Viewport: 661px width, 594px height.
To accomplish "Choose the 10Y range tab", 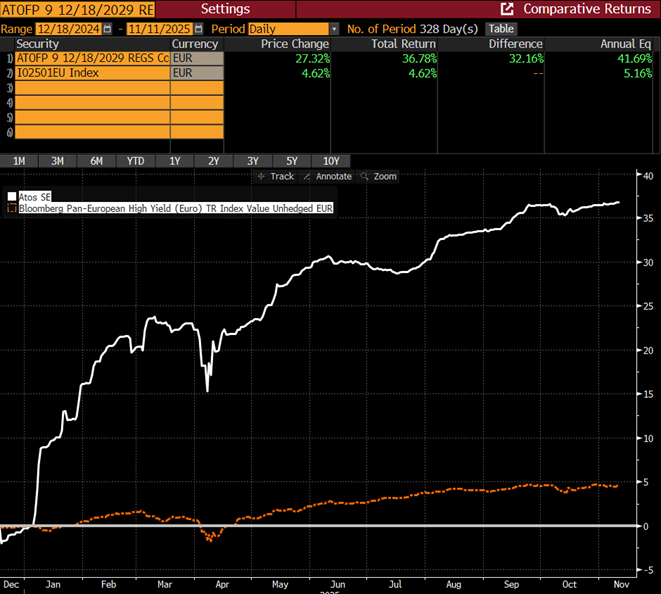I will click(x=330, y=161).
